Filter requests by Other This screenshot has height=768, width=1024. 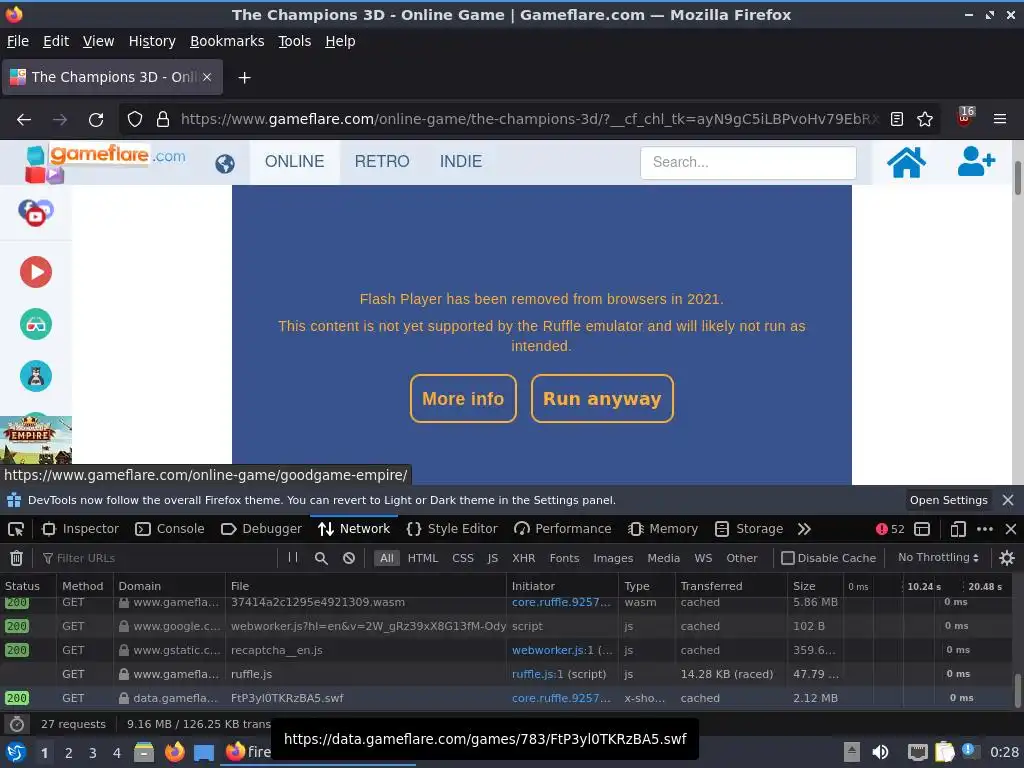pyautogui.click(x=742, y=558)
